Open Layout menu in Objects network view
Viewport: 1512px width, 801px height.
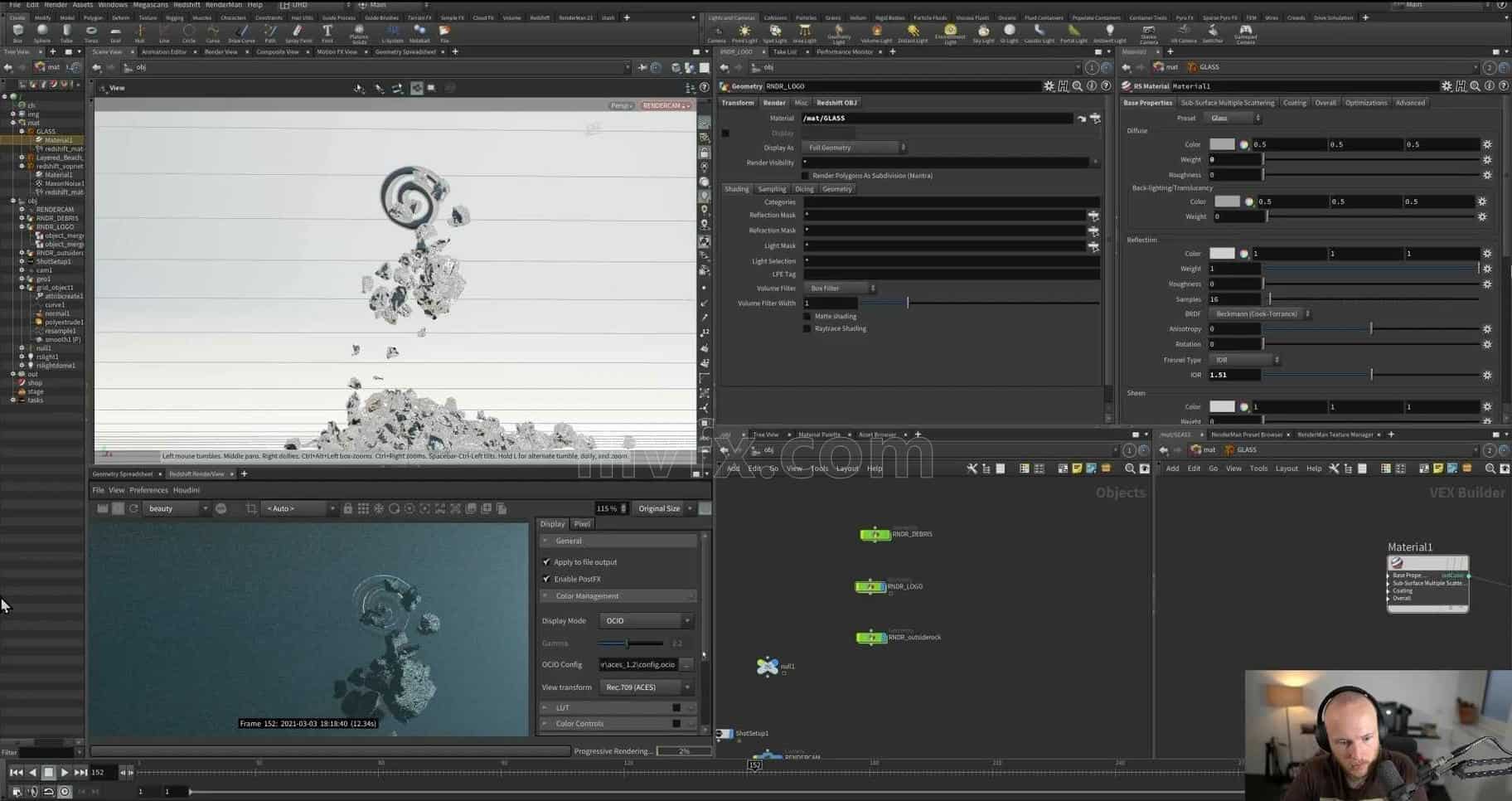847,468
